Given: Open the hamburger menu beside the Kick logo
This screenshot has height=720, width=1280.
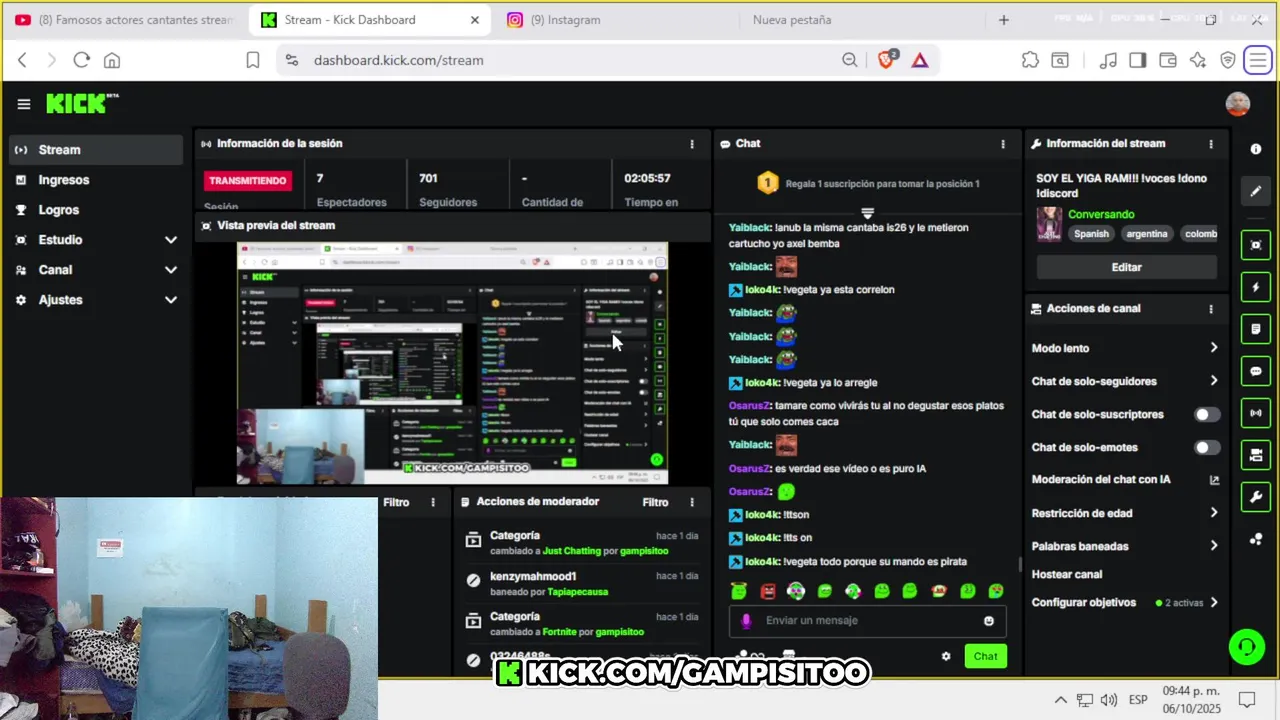Looking at the screenshot, I should (x=24, y=104).
